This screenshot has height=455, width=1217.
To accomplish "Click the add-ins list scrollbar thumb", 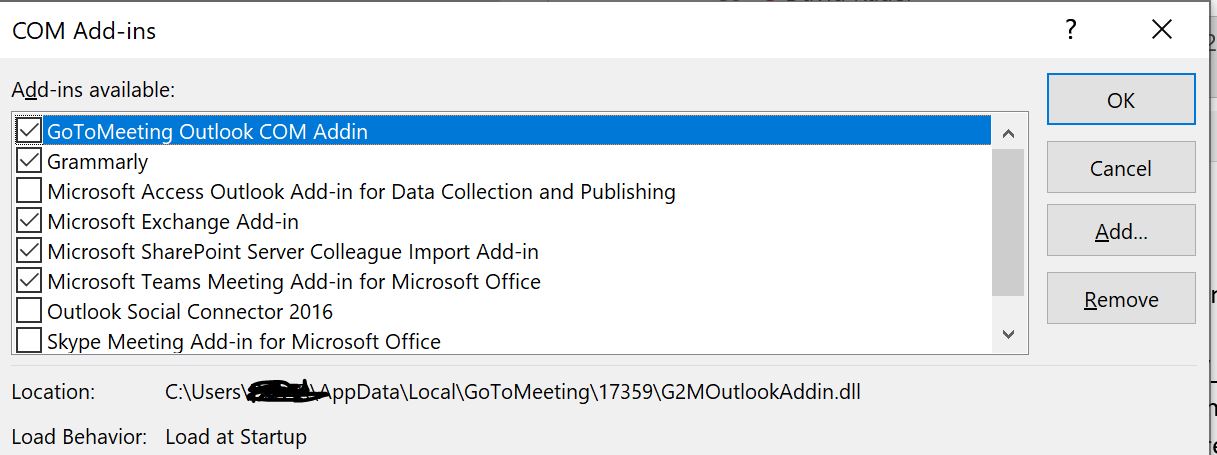I will point(1008,222).
